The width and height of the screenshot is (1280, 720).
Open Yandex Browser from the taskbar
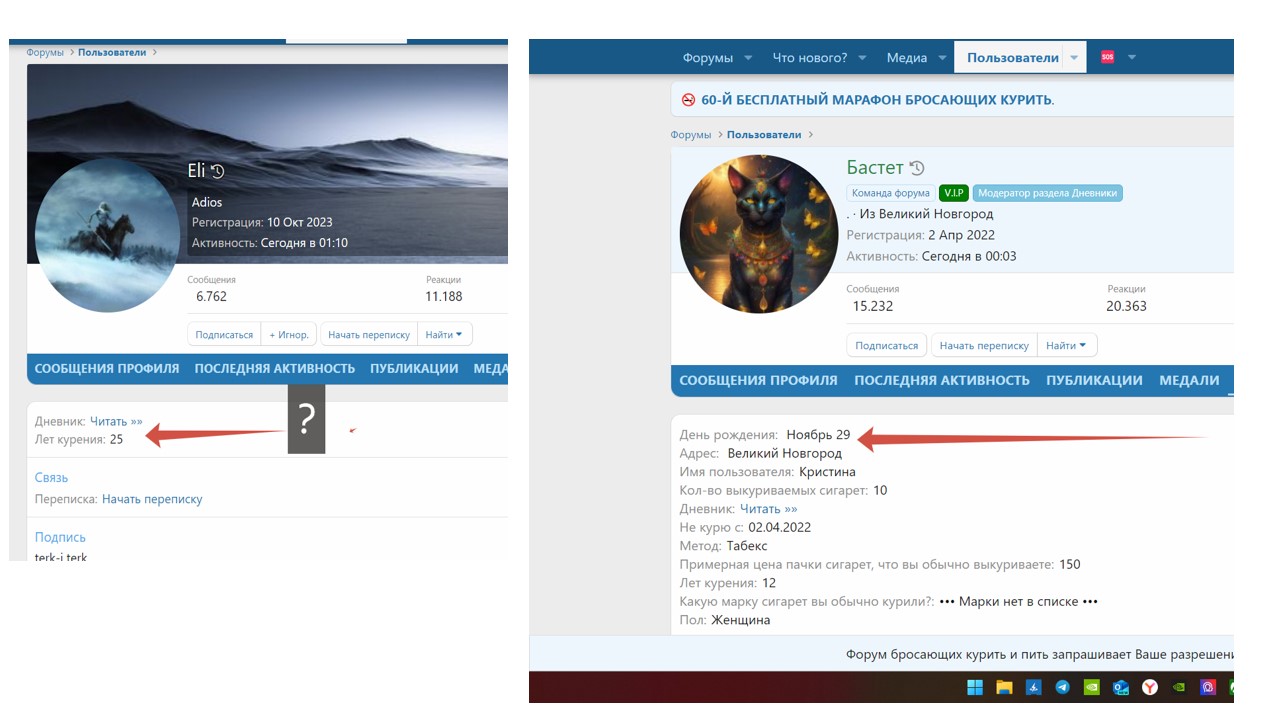point(1151,687)
